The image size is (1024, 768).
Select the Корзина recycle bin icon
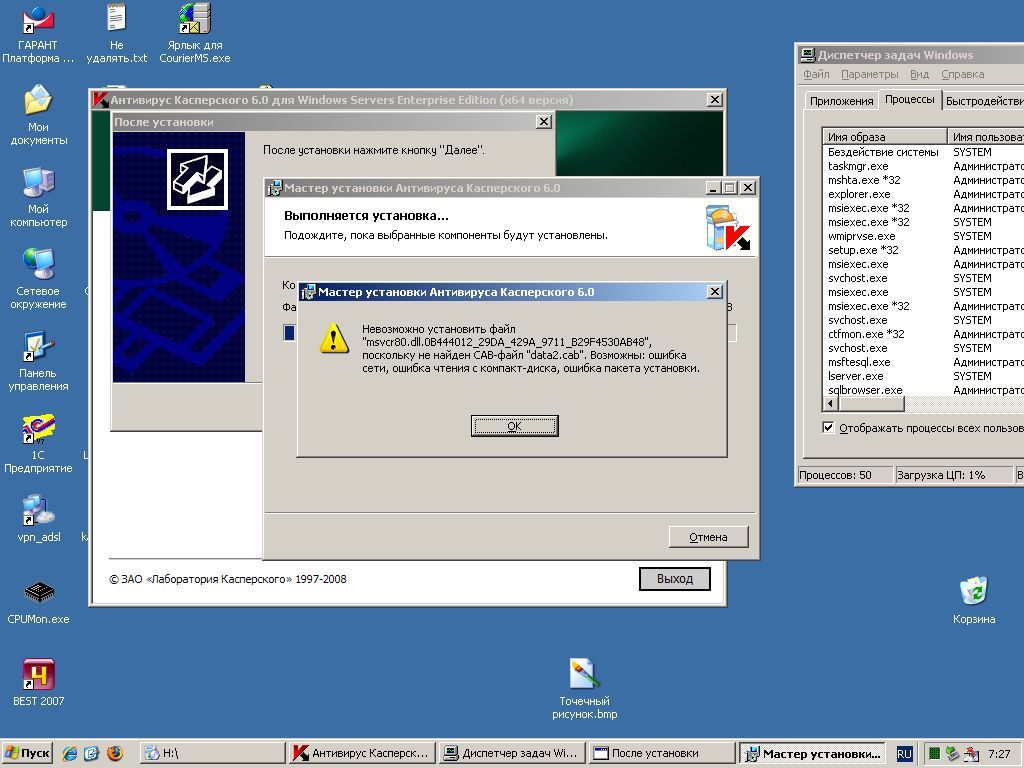tap(974, 600)
